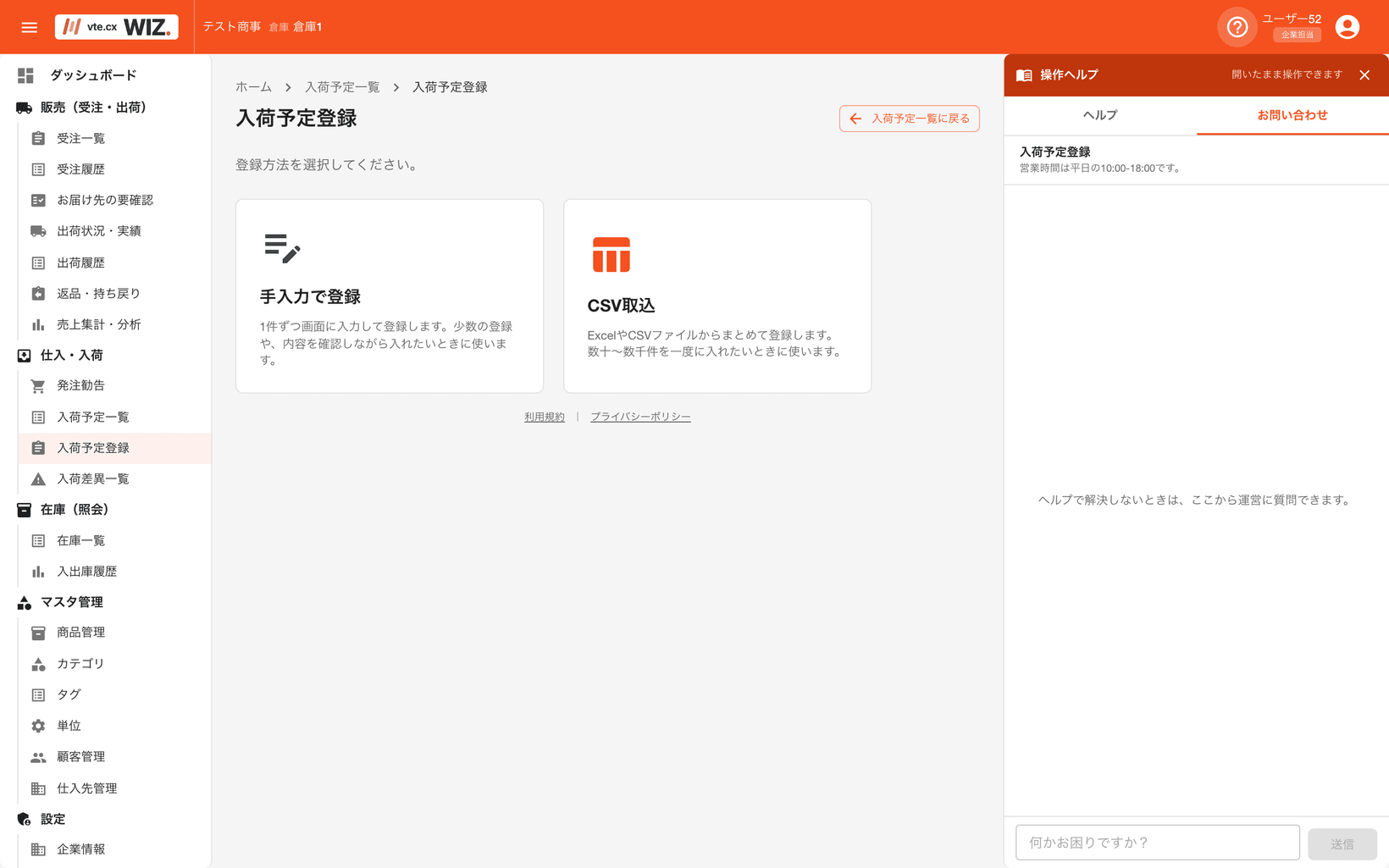Click the 企業担当 role badge

click(1298, 35)
